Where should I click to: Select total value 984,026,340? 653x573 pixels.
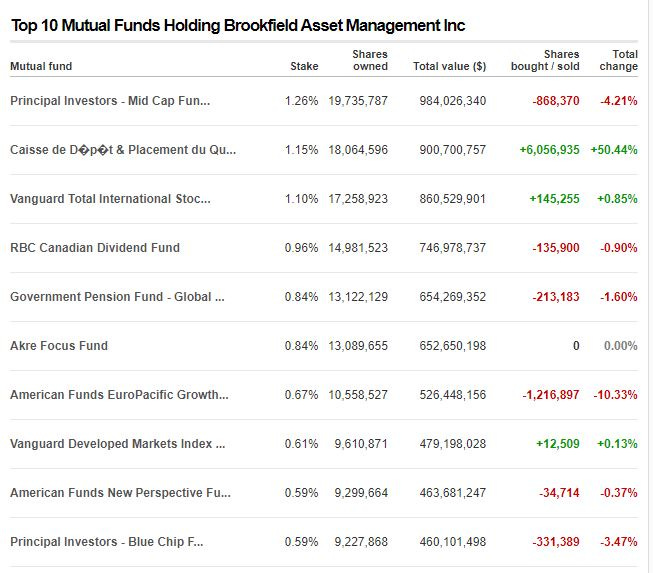point(453,101)
